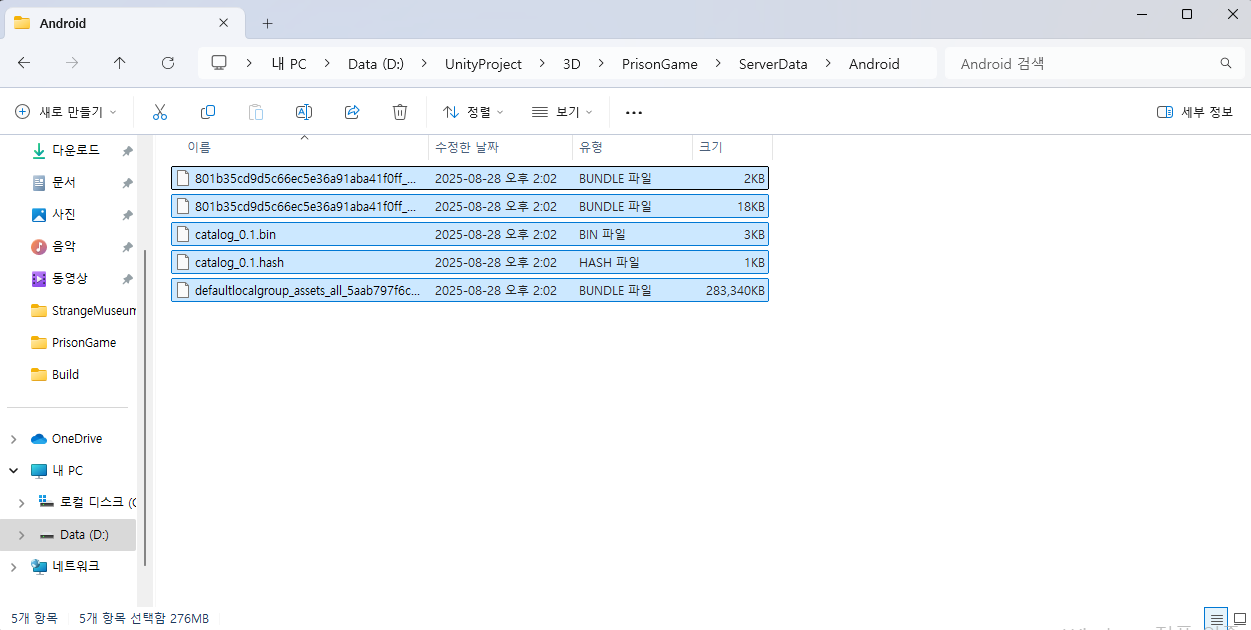The image size is (1251, 630).
Task: Click the Share icon in toolbar
Action: [x=352, y=112]
